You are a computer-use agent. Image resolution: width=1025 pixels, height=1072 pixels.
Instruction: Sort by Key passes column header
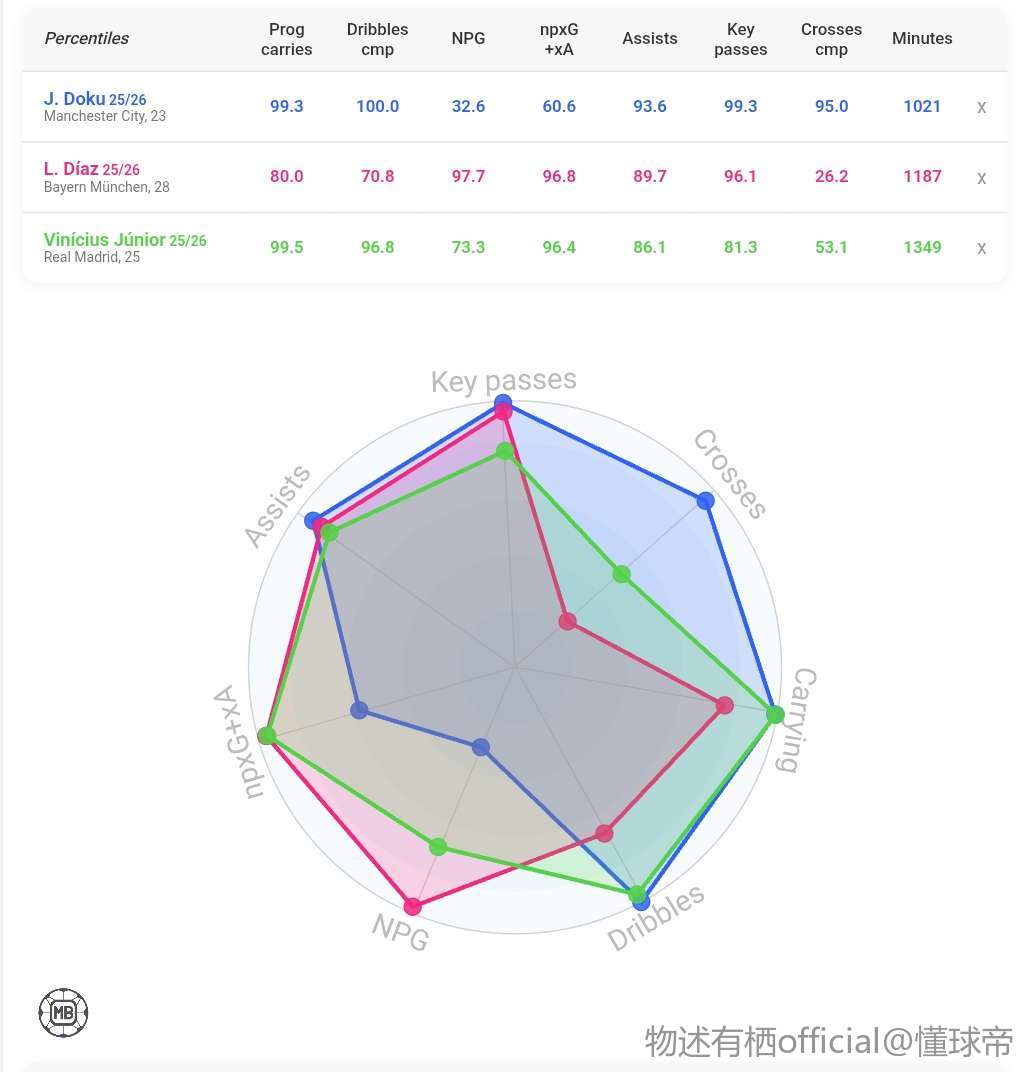740,39
